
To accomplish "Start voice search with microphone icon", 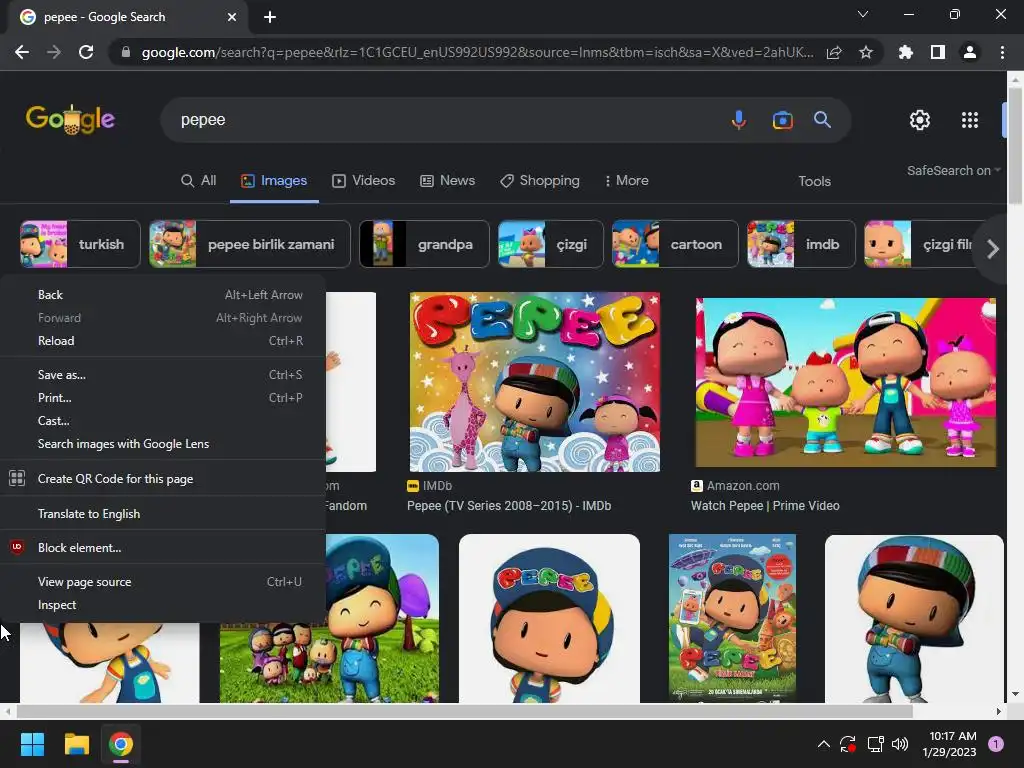I will pyautogui.click(x=739, y=120).
